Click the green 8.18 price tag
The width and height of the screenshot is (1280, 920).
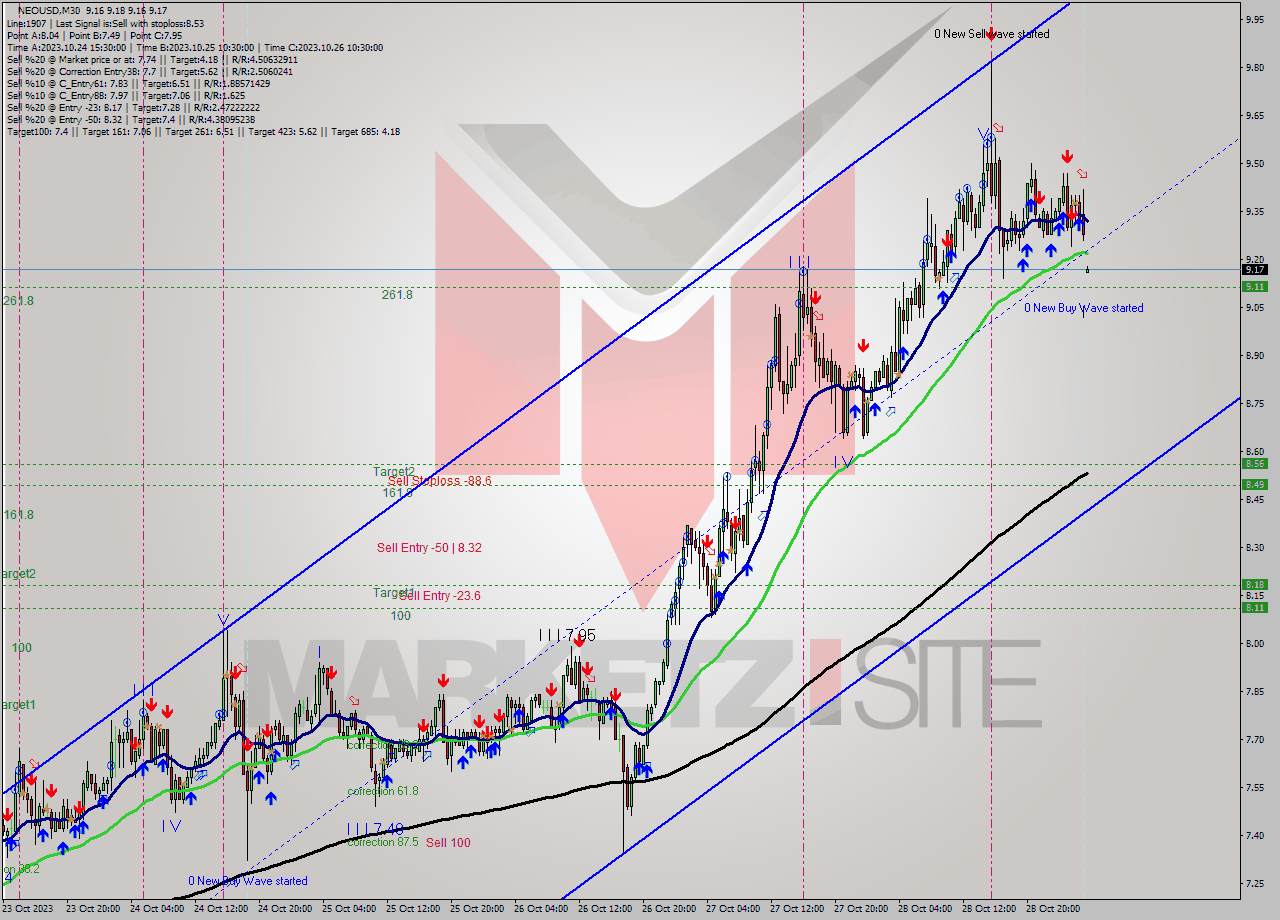(x=1254, y=585)
